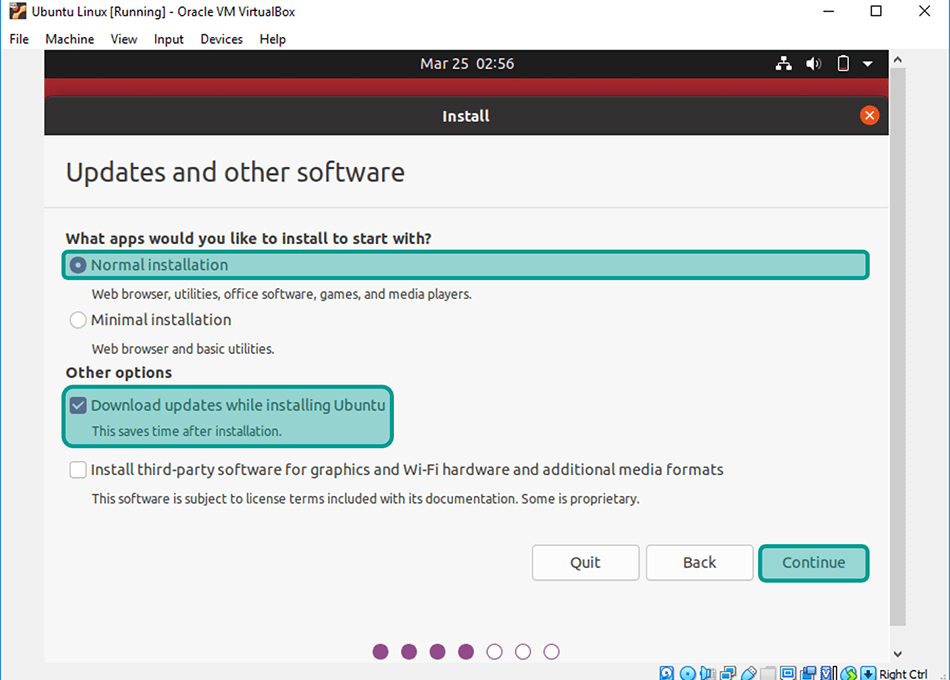This screenshot has width=950, height=680.
Task: Open the Machine menu
Action: 70,39
